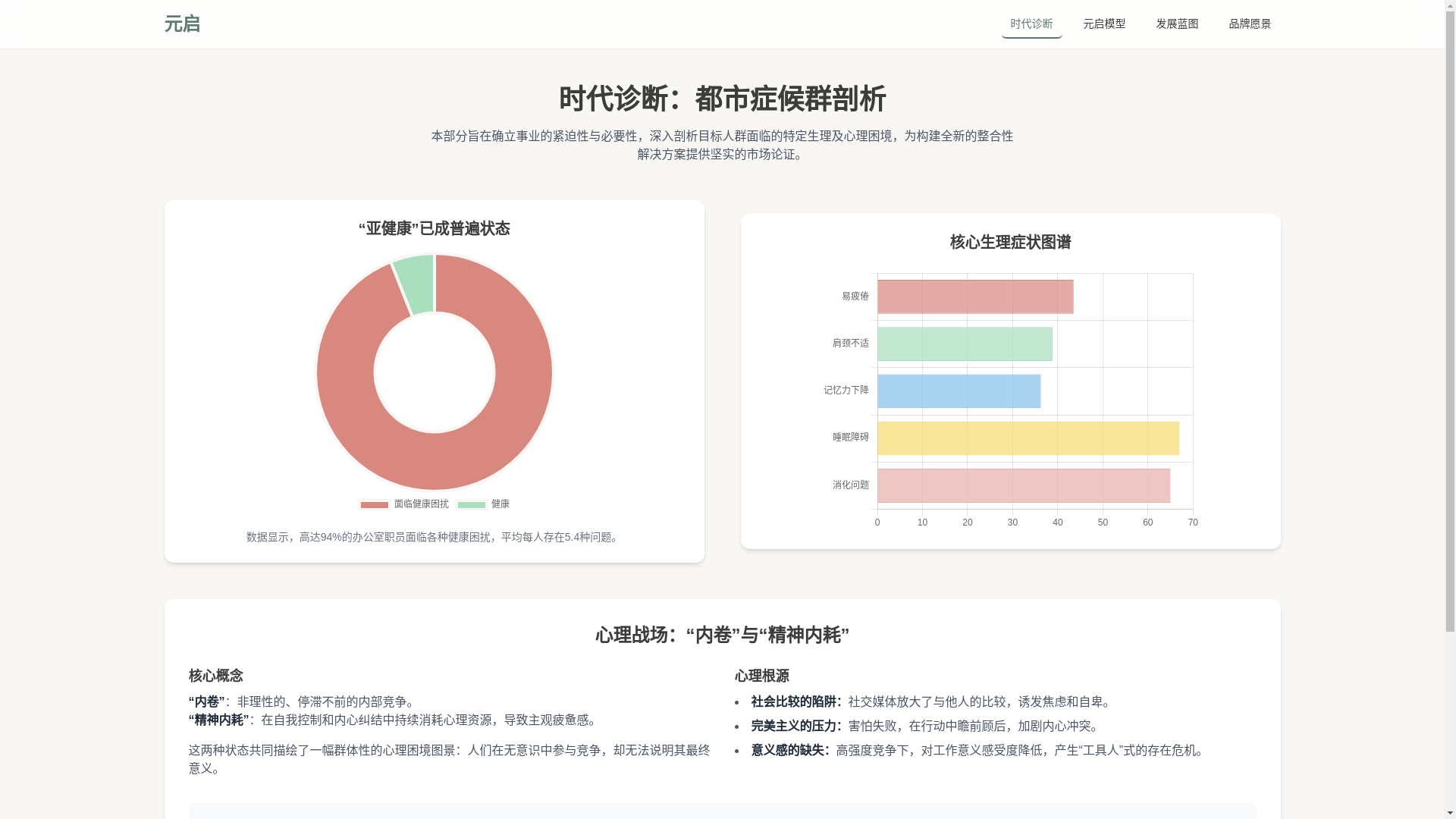Click the “亚健康”已成普遍状态 chart title

tap(435, 228)
